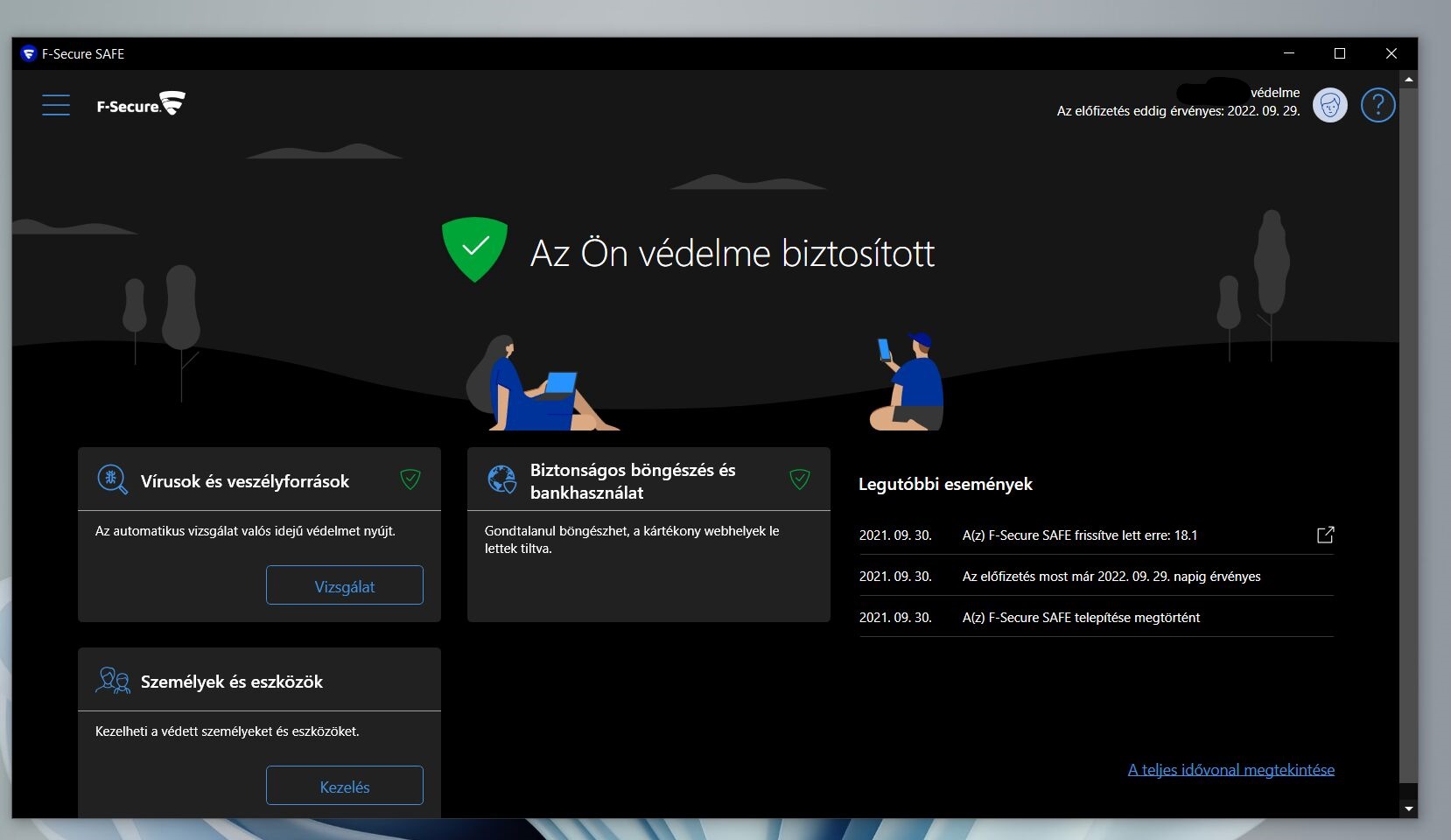The image size is (1451, 840).
Task: Open external link for SAFE update event
Action: [x=1325, y=535]
